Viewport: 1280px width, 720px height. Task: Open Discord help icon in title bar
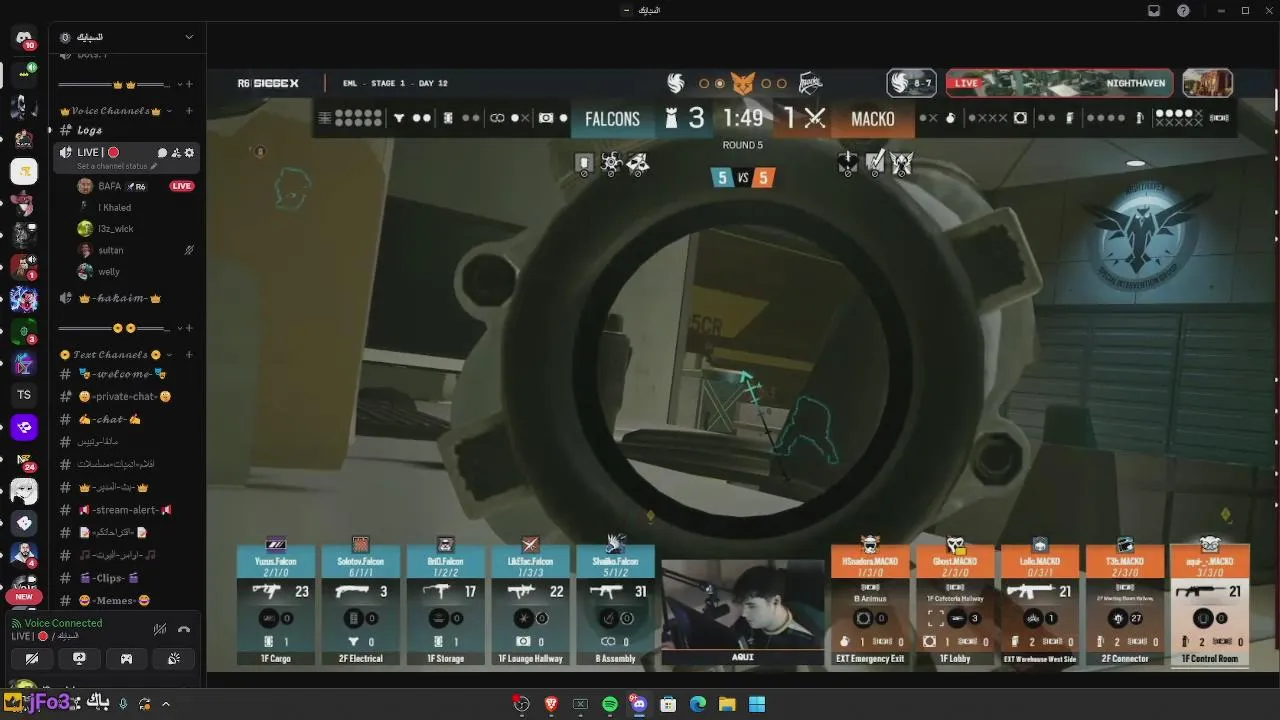click(1184, 10)
